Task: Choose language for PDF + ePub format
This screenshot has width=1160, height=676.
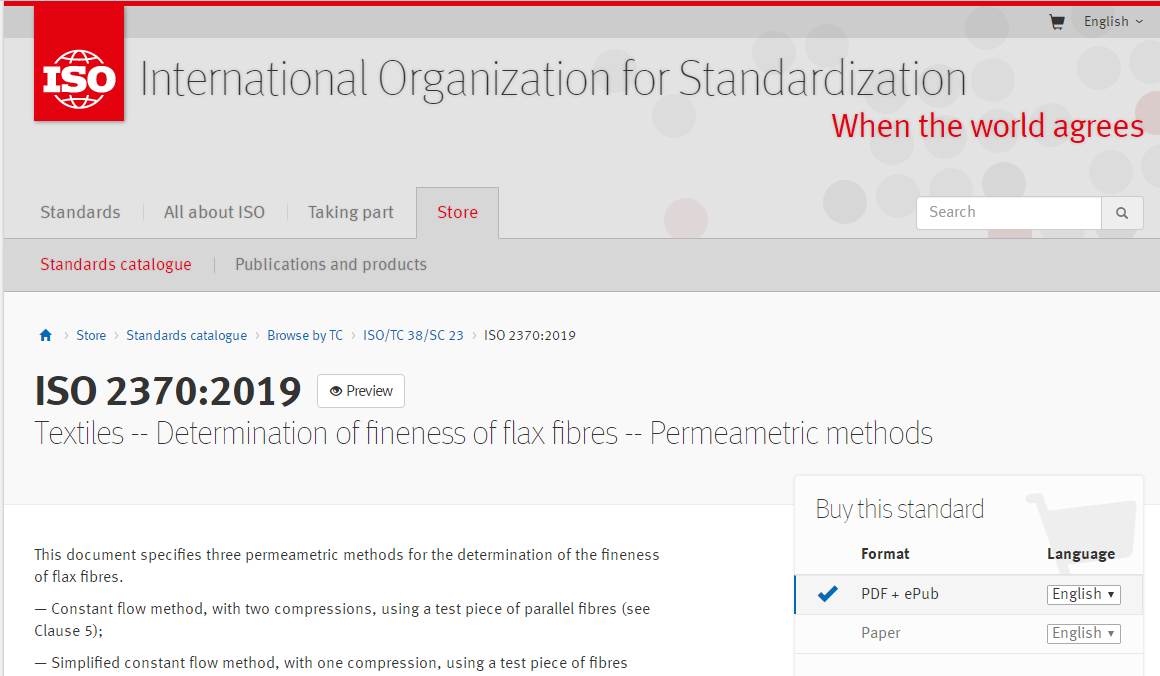Action: point(1083,594)
